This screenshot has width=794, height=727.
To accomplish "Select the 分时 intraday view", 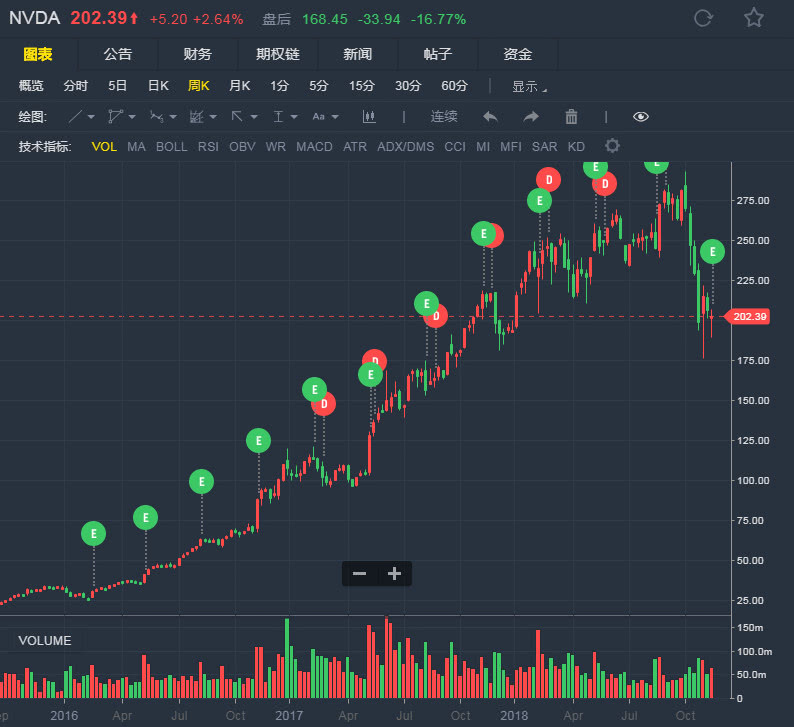I will (x=76, y=86).
